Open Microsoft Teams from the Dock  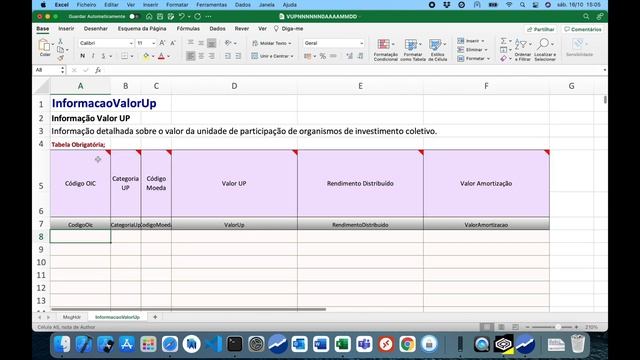(364, 344)
